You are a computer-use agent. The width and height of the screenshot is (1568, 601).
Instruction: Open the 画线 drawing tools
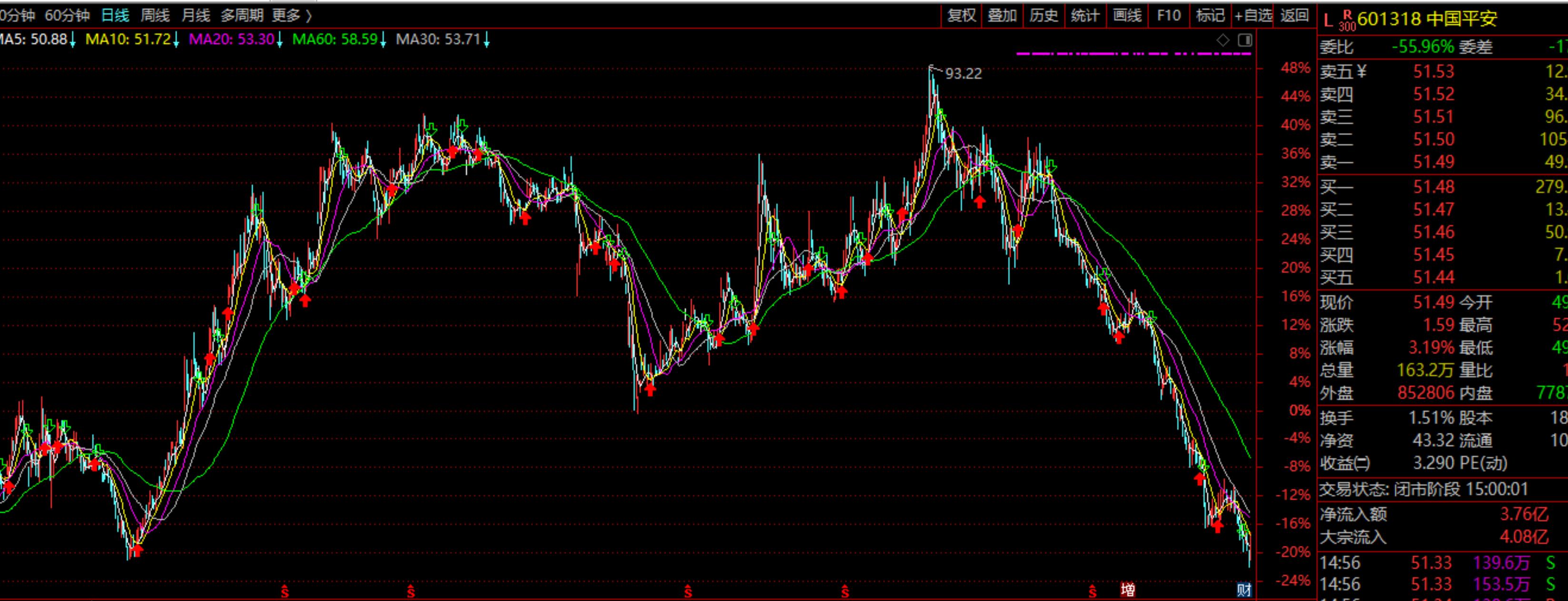click(1127, 15)
